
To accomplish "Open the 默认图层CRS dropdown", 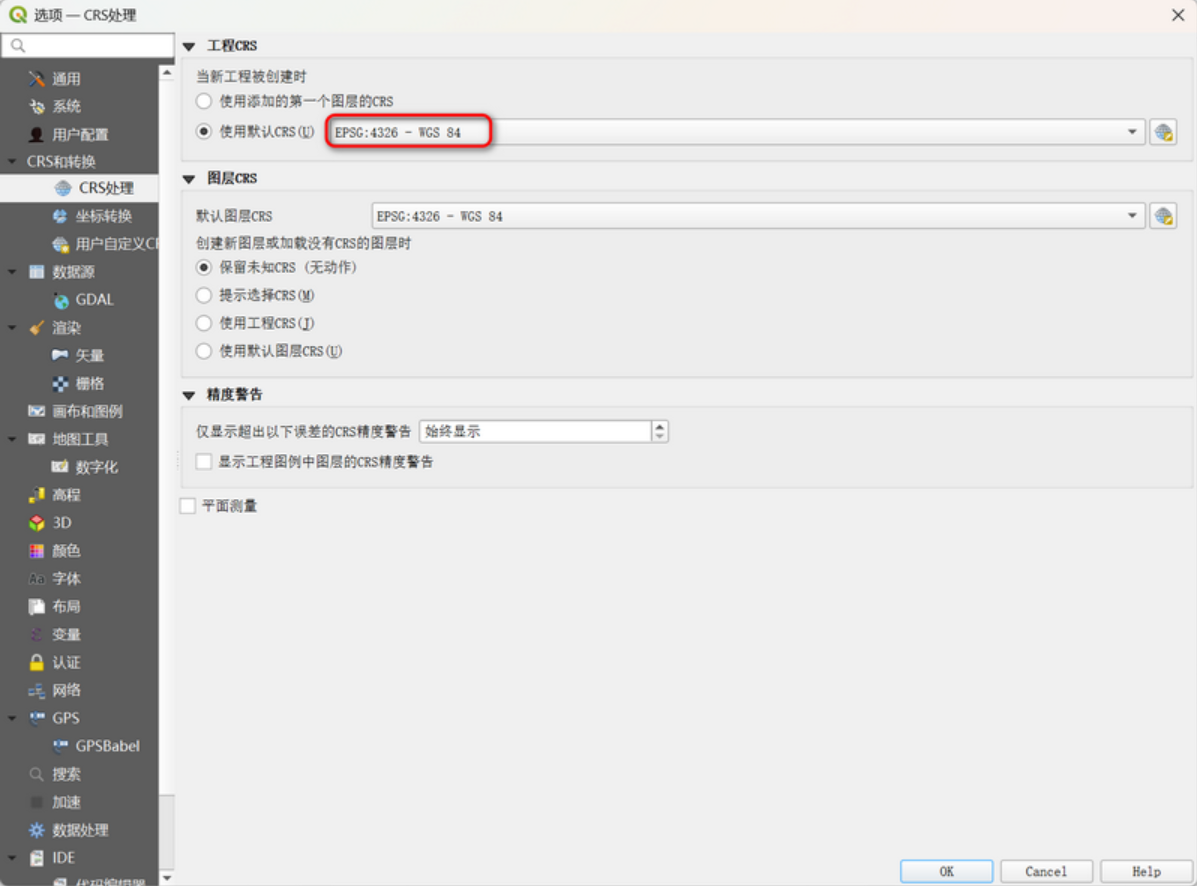I will tap(758, 216).
